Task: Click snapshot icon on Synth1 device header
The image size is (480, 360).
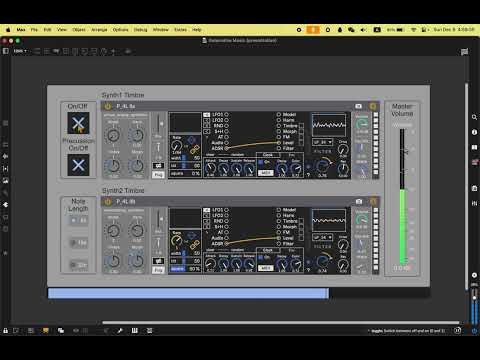Action: (358, 106)
